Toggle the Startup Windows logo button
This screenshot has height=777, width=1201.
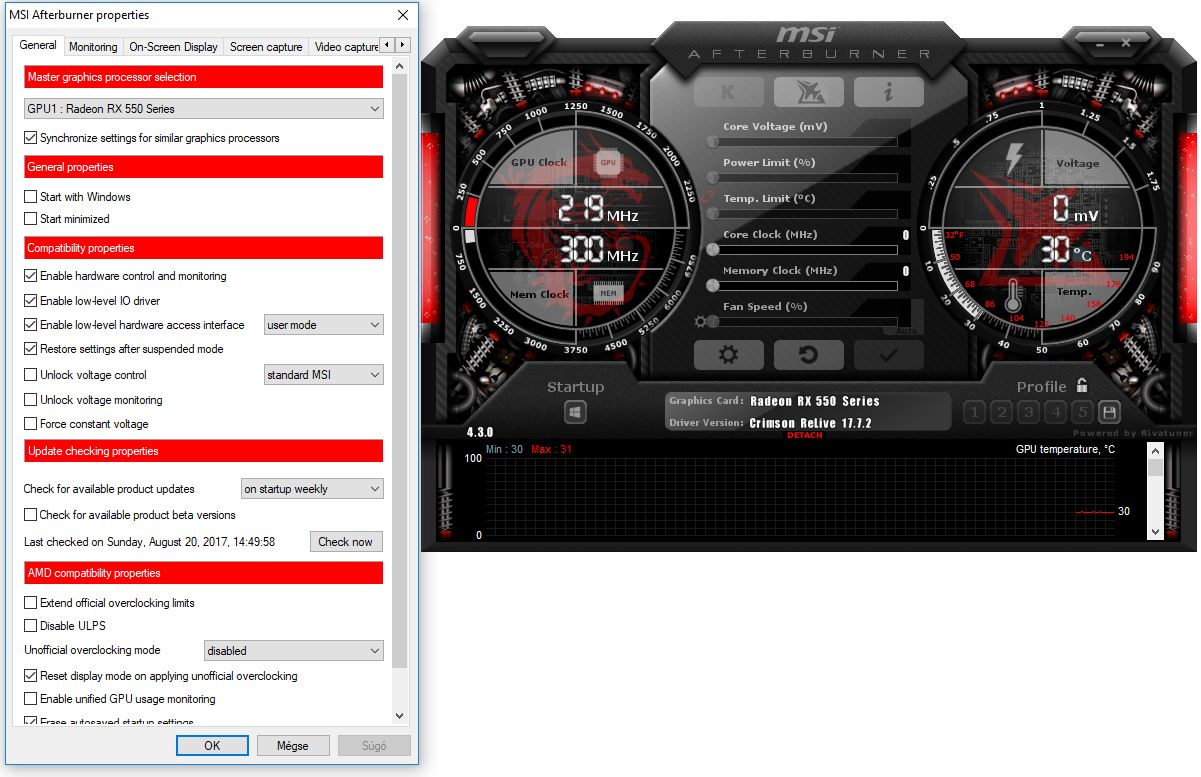575,411
